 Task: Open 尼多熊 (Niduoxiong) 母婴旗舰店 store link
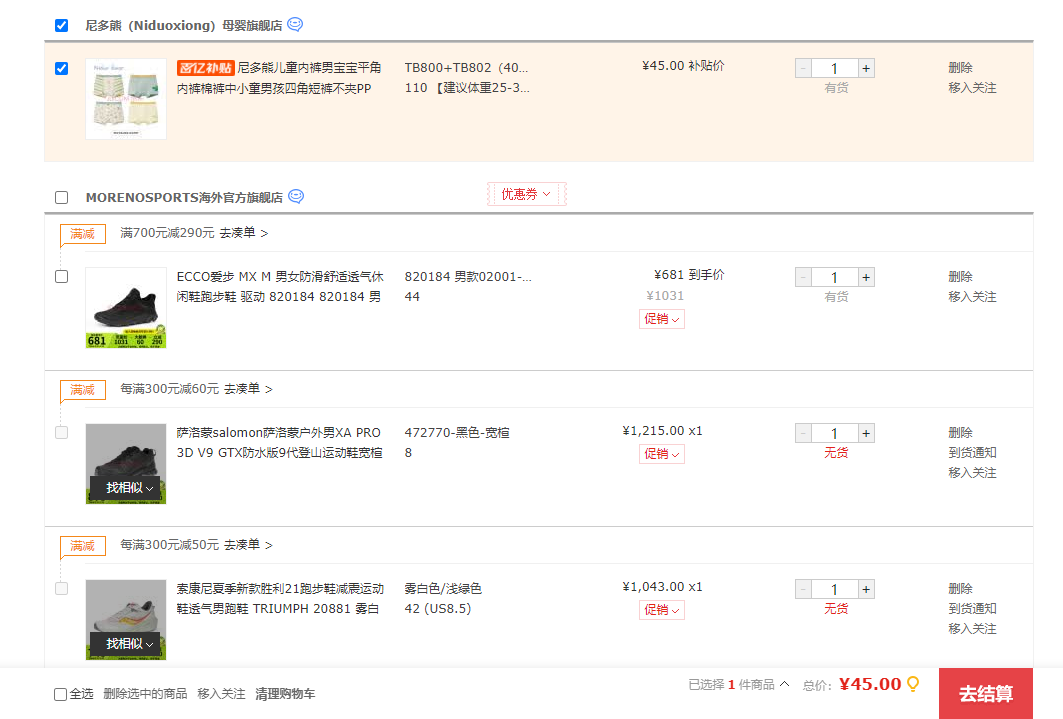184,25
